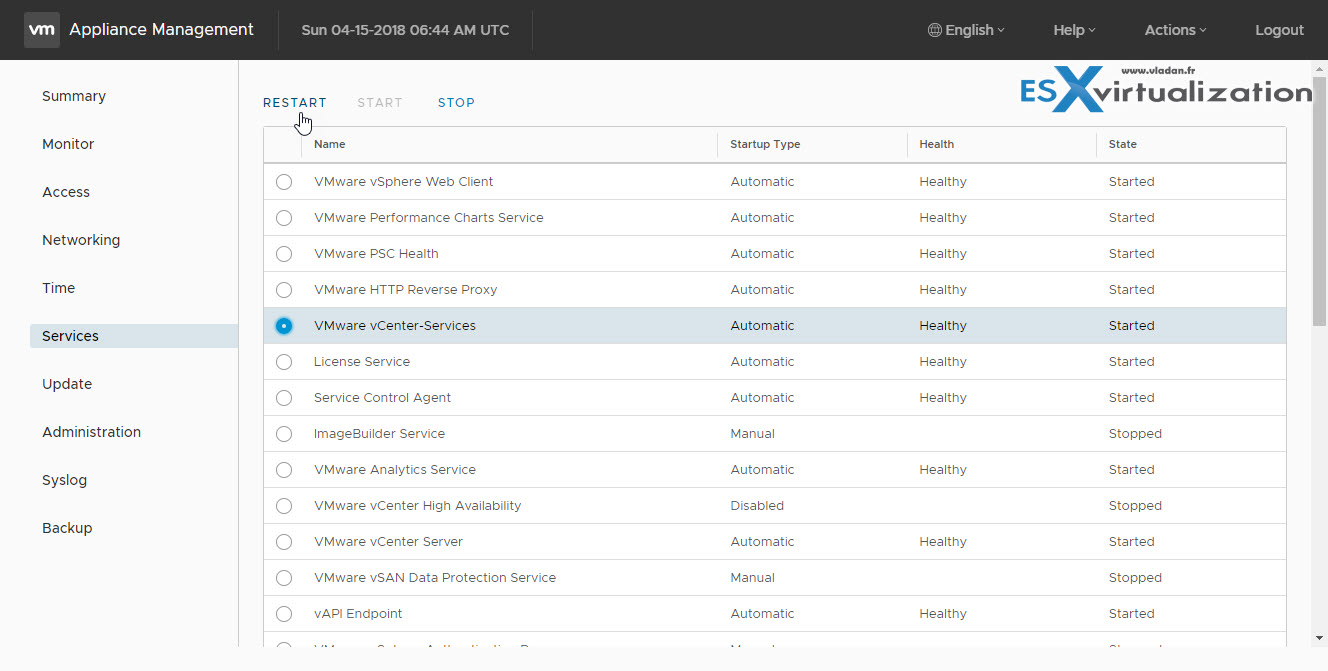Screen dimensions: 1328x671
Task: Click the Startup Type column header
Action: (765, 144)
